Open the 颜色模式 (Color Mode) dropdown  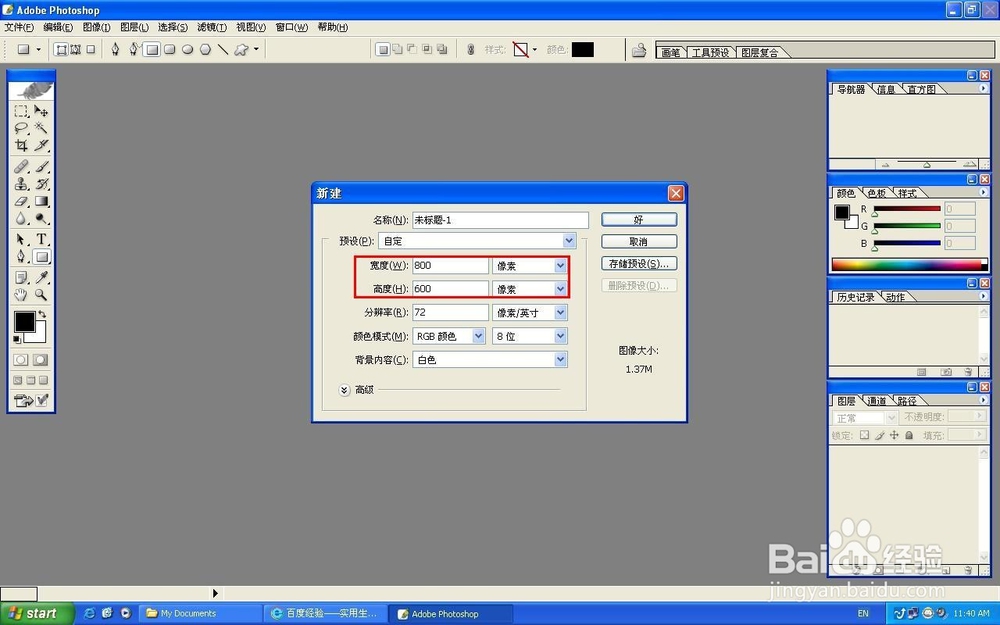tap(476, 335)
